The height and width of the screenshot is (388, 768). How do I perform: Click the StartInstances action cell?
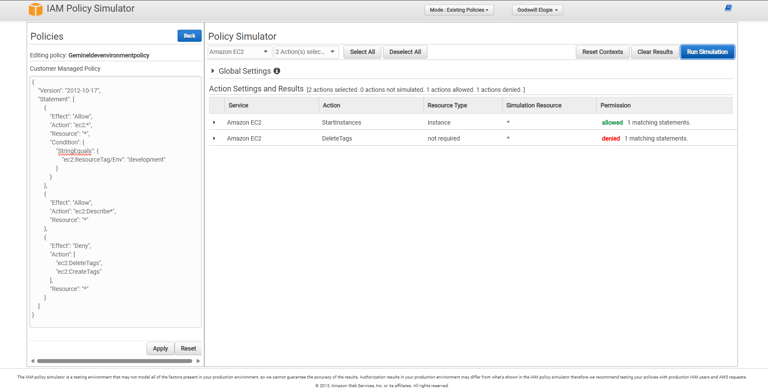[341, 122]
